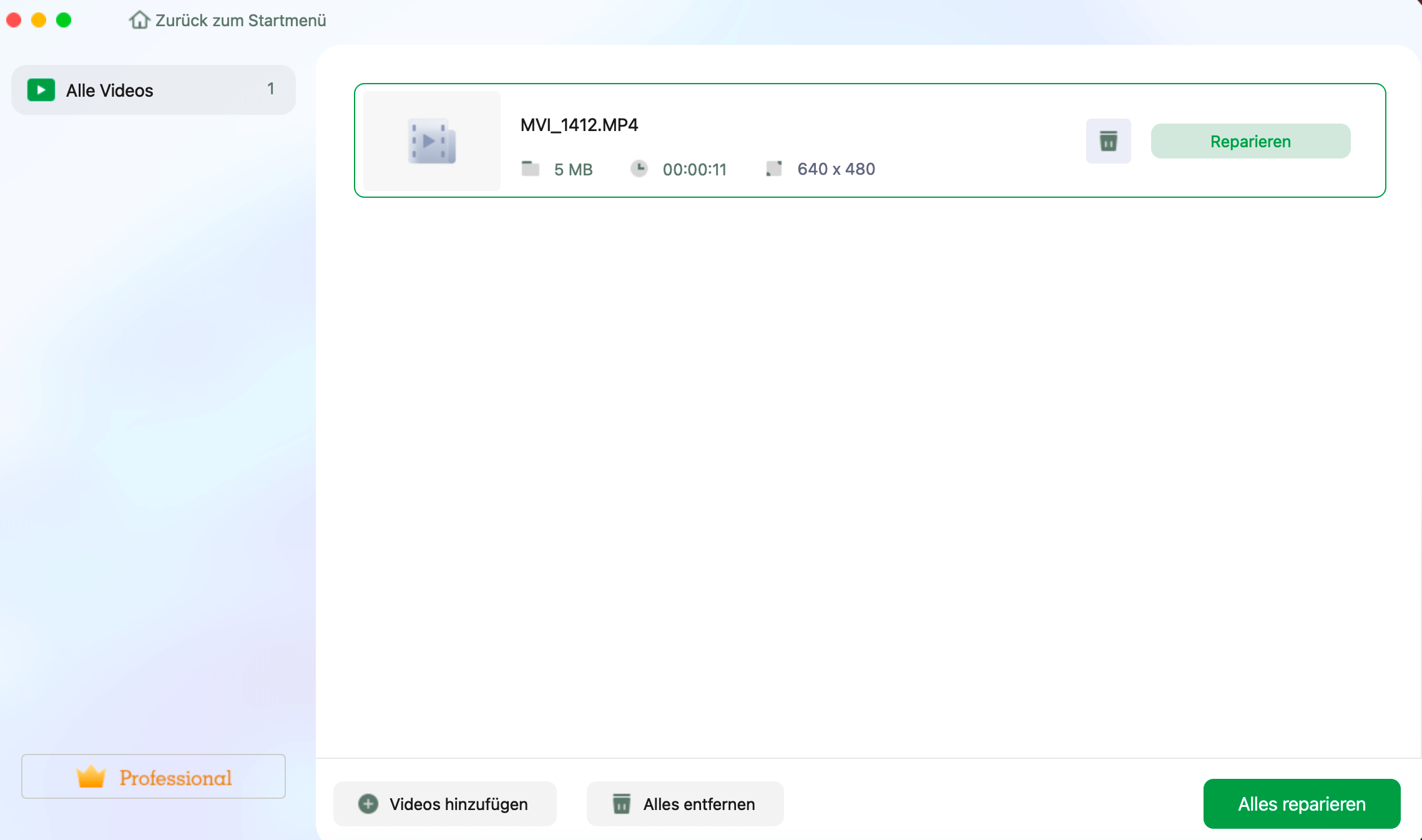Click the resolution icon next to 640 x 480
Image resolution: width=1422 pixels, height=840 pixels.
pyautogui.click(x=774, y=168)
